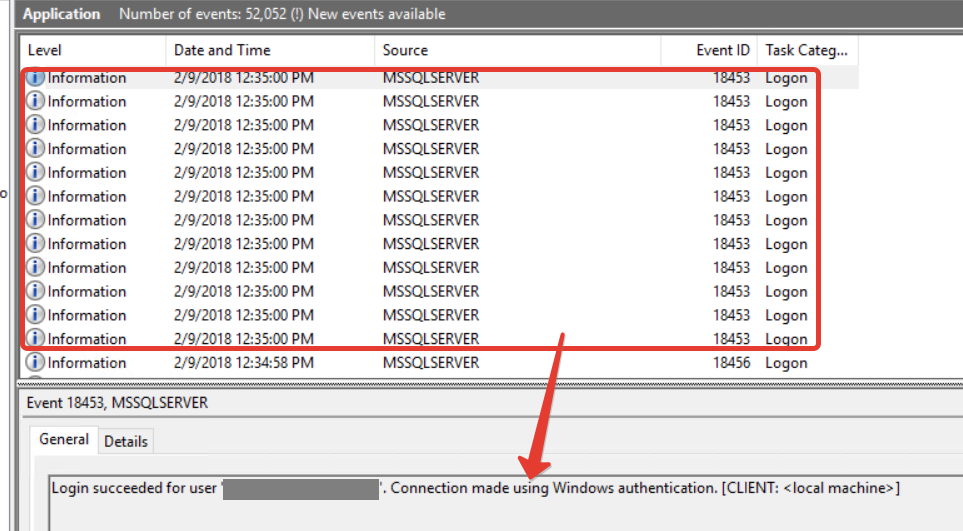Select the General tab
This screenshot has width=963, height=531.
coord(64,440)
